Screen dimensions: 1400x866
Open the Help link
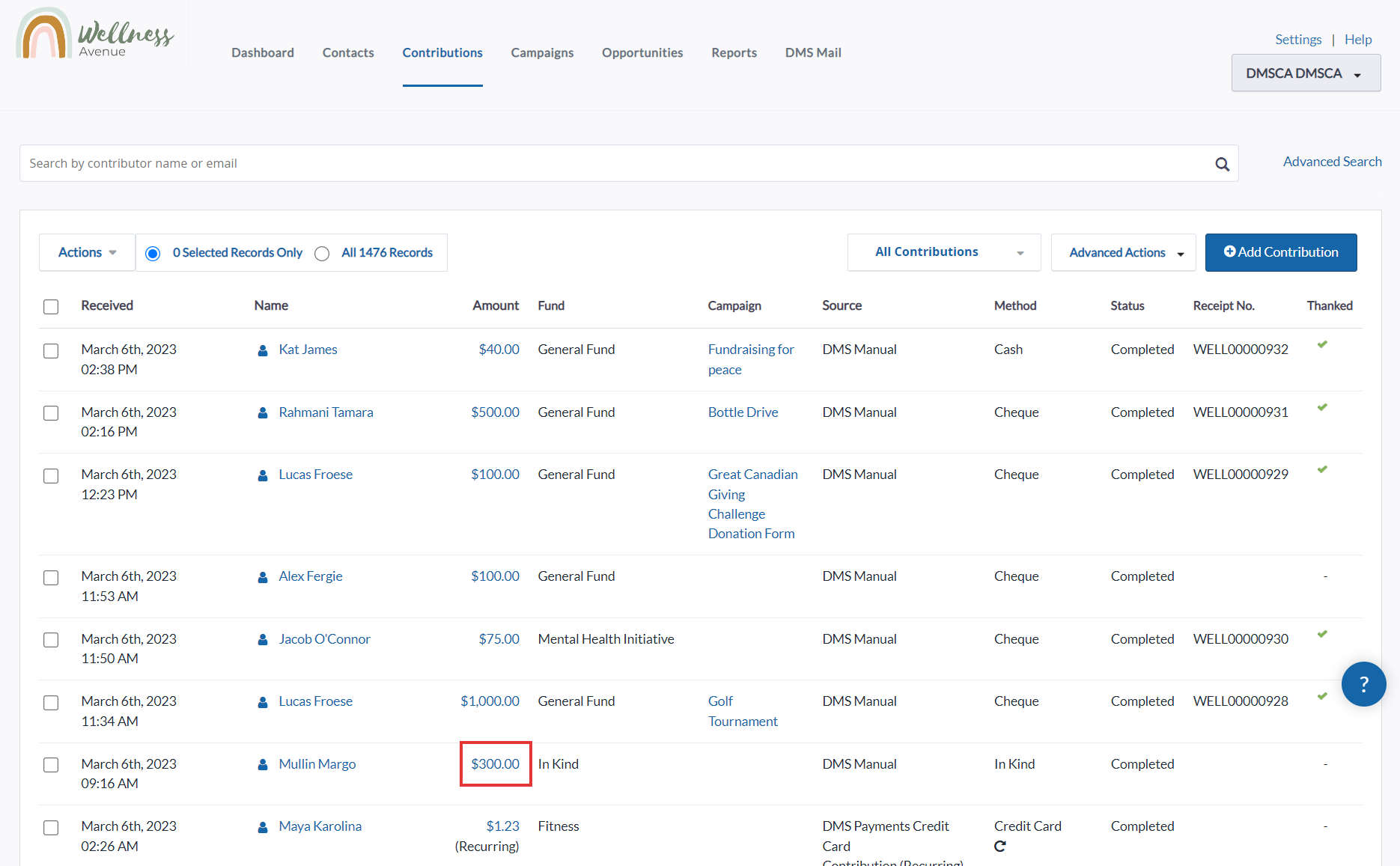coord(1358,40)
